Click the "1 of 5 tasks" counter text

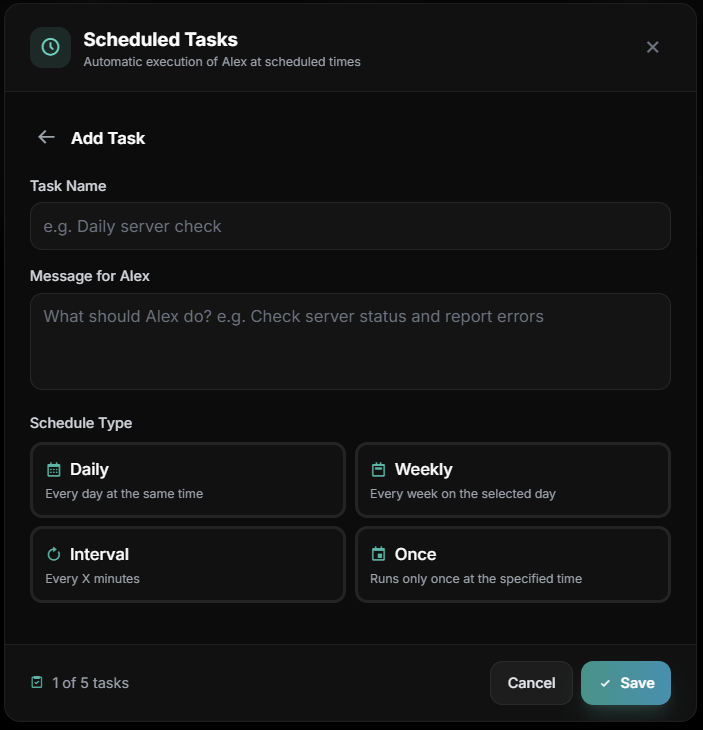point(90,683)
